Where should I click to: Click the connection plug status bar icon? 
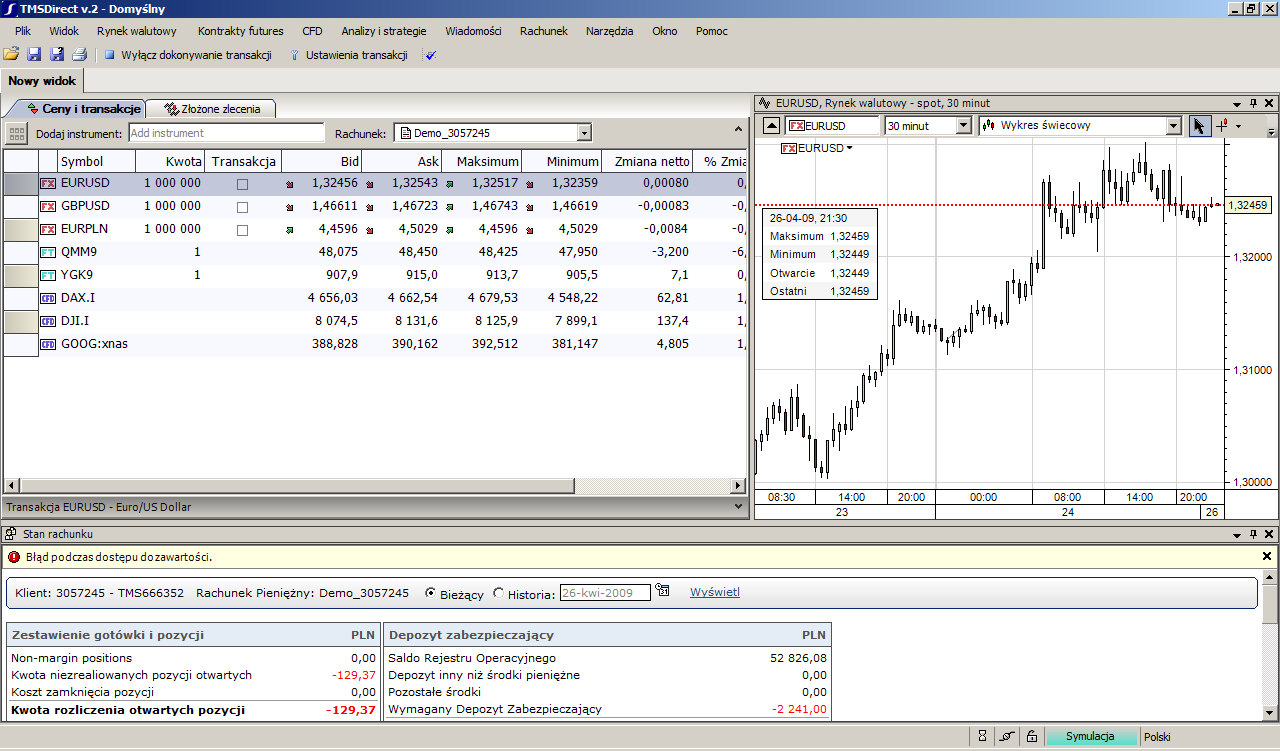point(1008,737)
